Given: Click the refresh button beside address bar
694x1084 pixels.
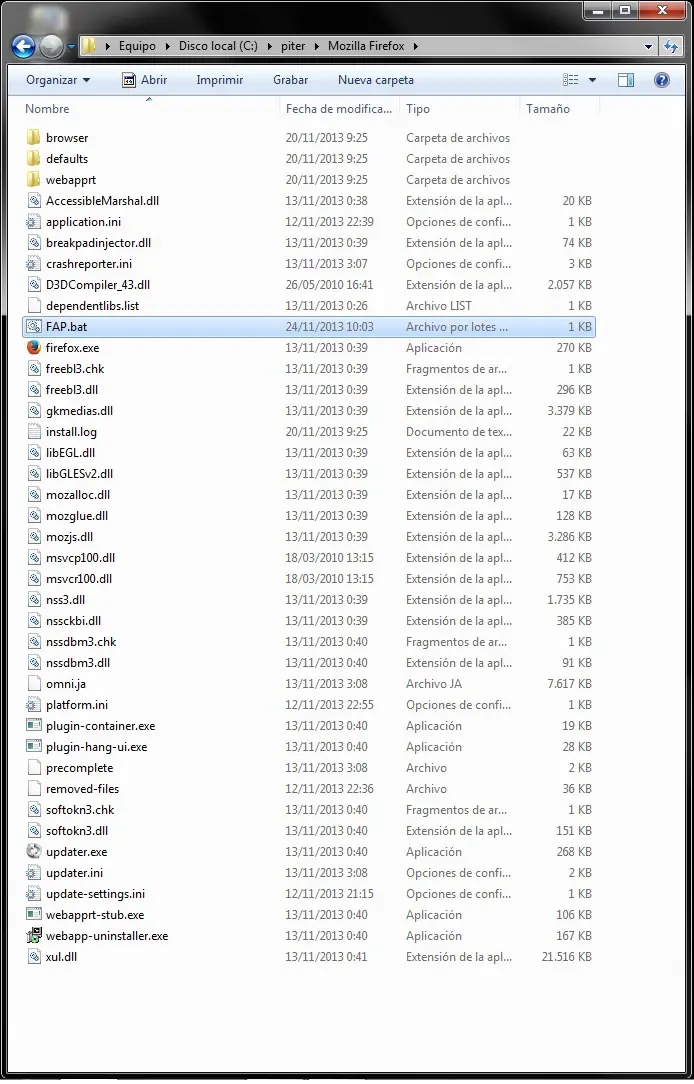Looking at the screenshot, I should (x=670, y=46).
